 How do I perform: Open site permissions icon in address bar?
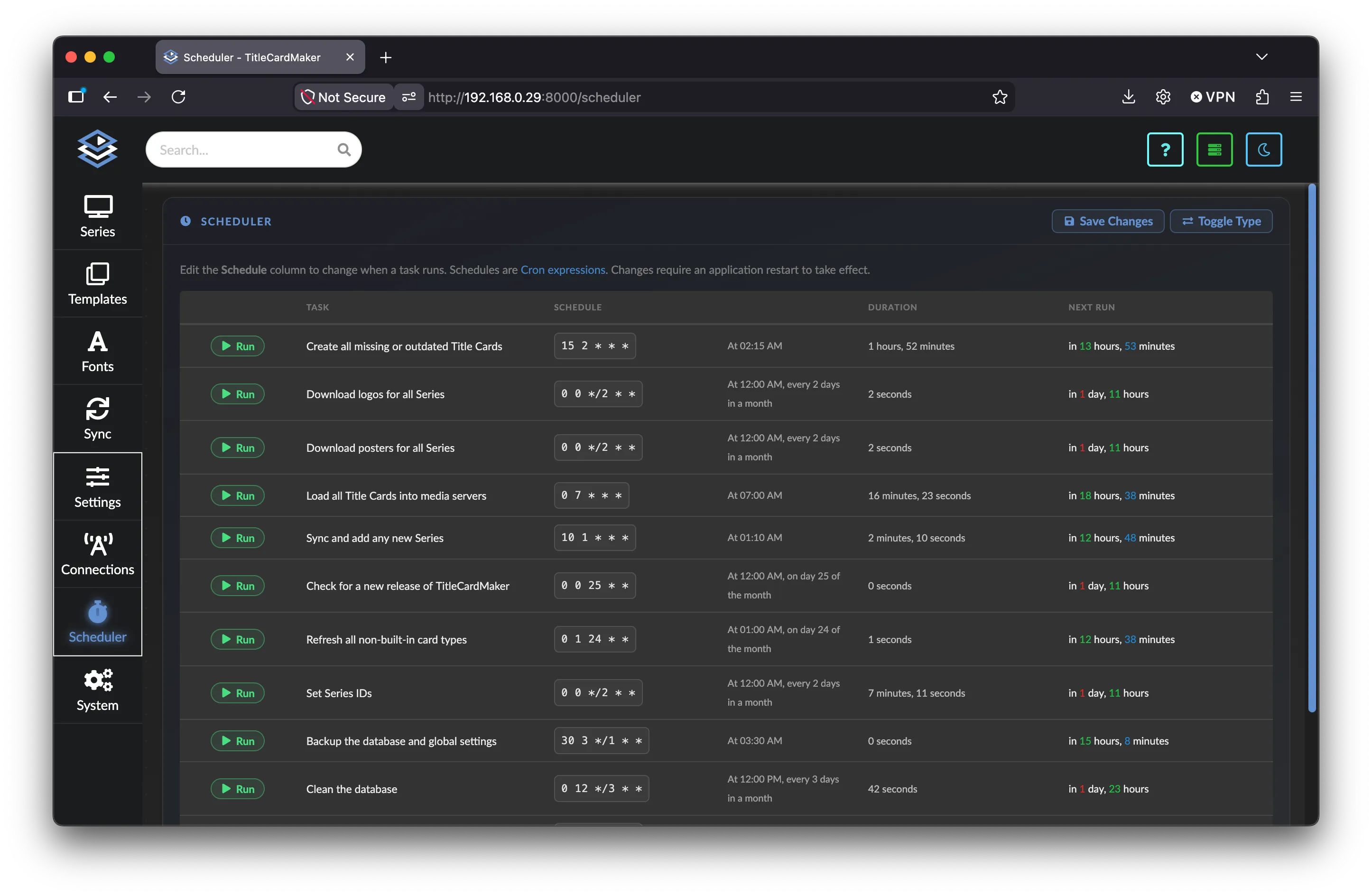click(409, 97)
